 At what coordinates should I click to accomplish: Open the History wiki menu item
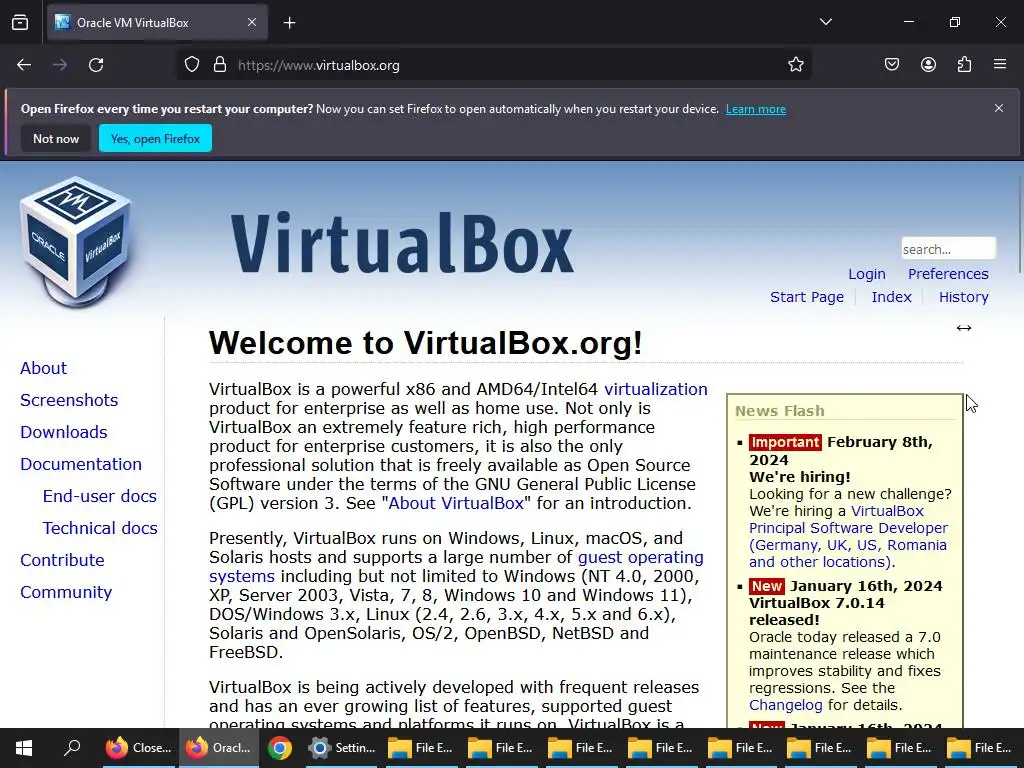963,297
